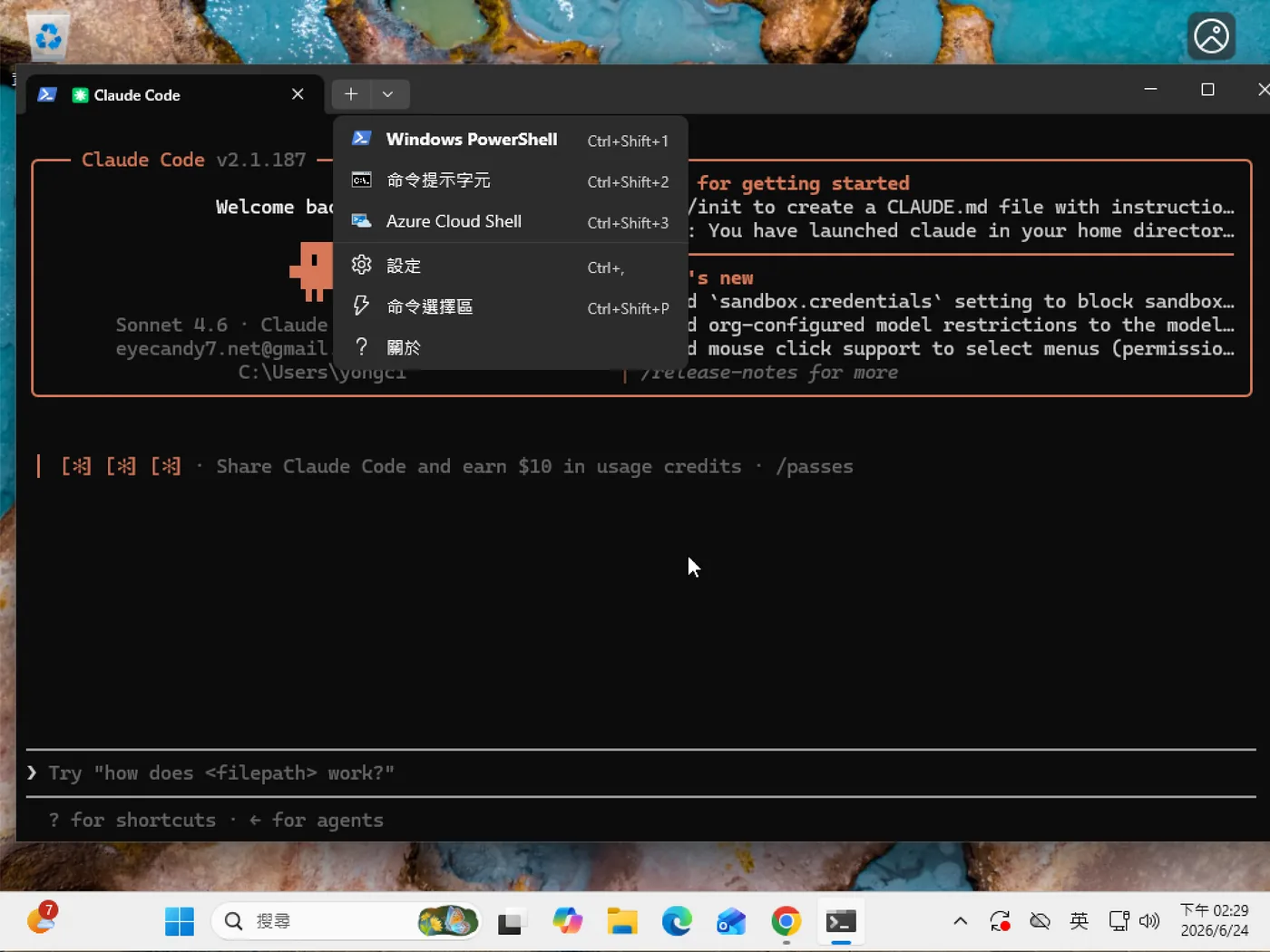Click the sync status tray icon
Image resolution: width=1270 pixels, height=952 pixels.
1001,921
